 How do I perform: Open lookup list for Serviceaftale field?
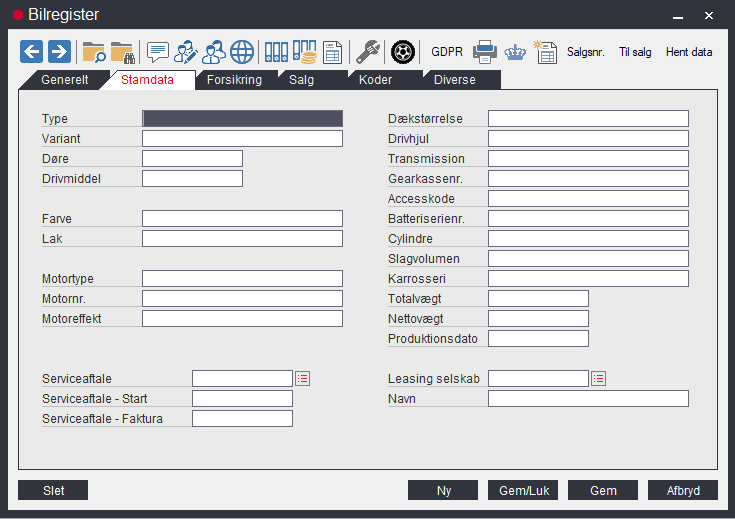[x=303, y=378]
